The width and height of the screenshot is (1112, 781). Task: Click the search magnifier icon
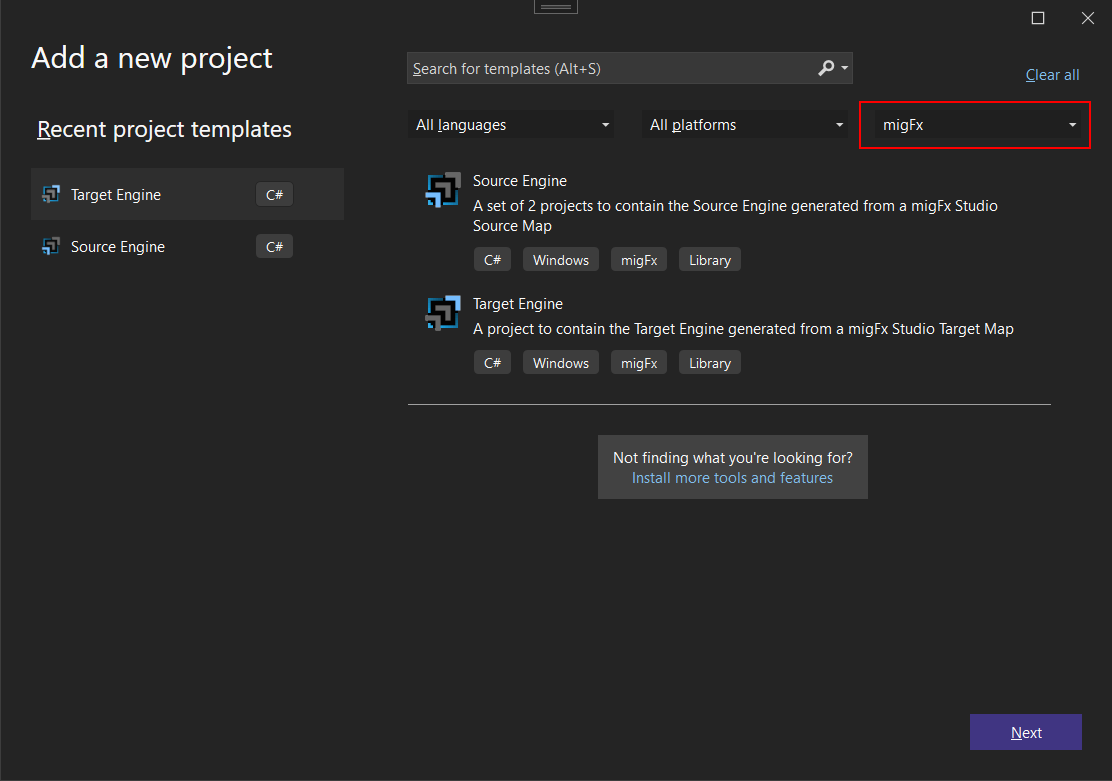tap(827, 68)
